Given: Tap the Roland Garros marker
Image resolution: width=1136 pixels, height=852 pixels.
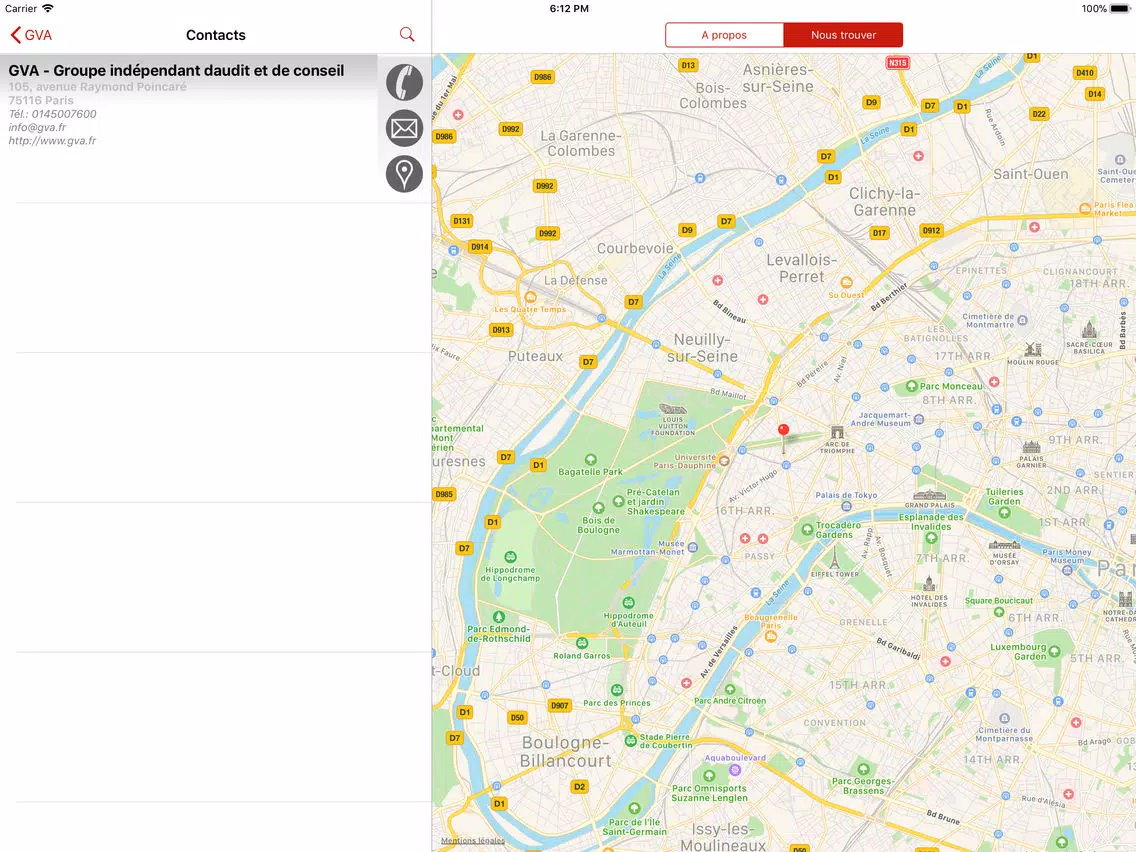Looking at the screenshot, I should 582,643.
